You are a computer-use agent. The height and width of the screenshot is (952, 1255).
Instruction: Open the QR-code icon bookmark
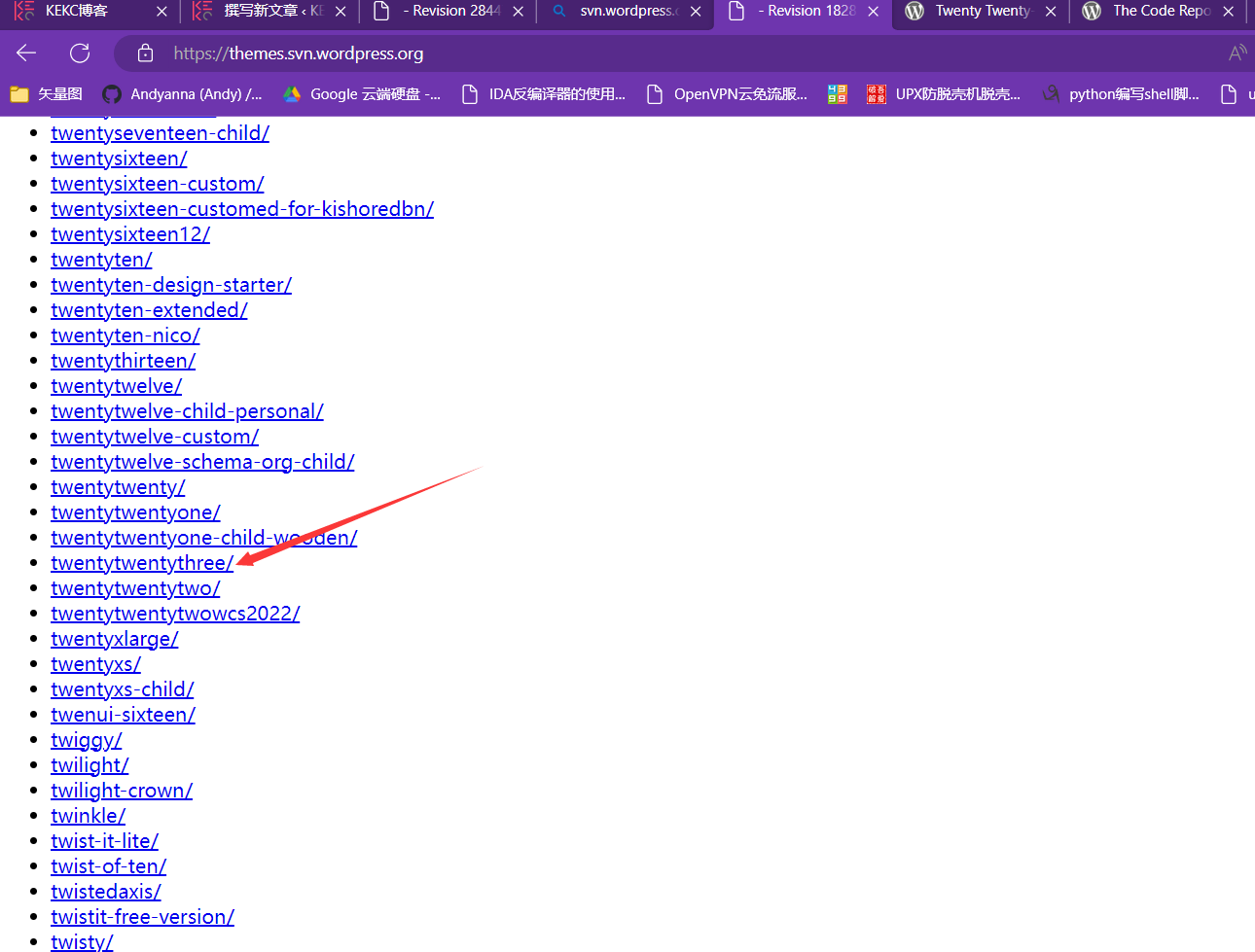838,94
